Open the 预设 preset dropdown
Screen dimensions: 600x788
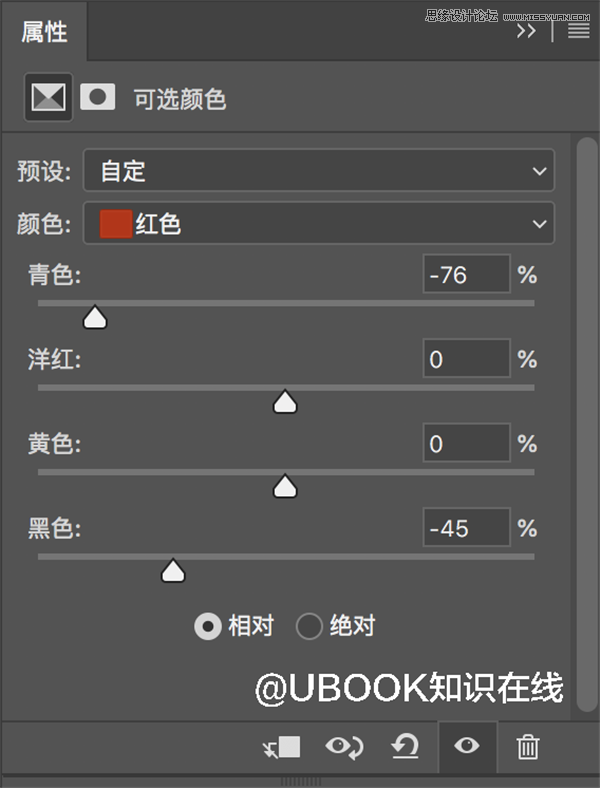(319, 170)
